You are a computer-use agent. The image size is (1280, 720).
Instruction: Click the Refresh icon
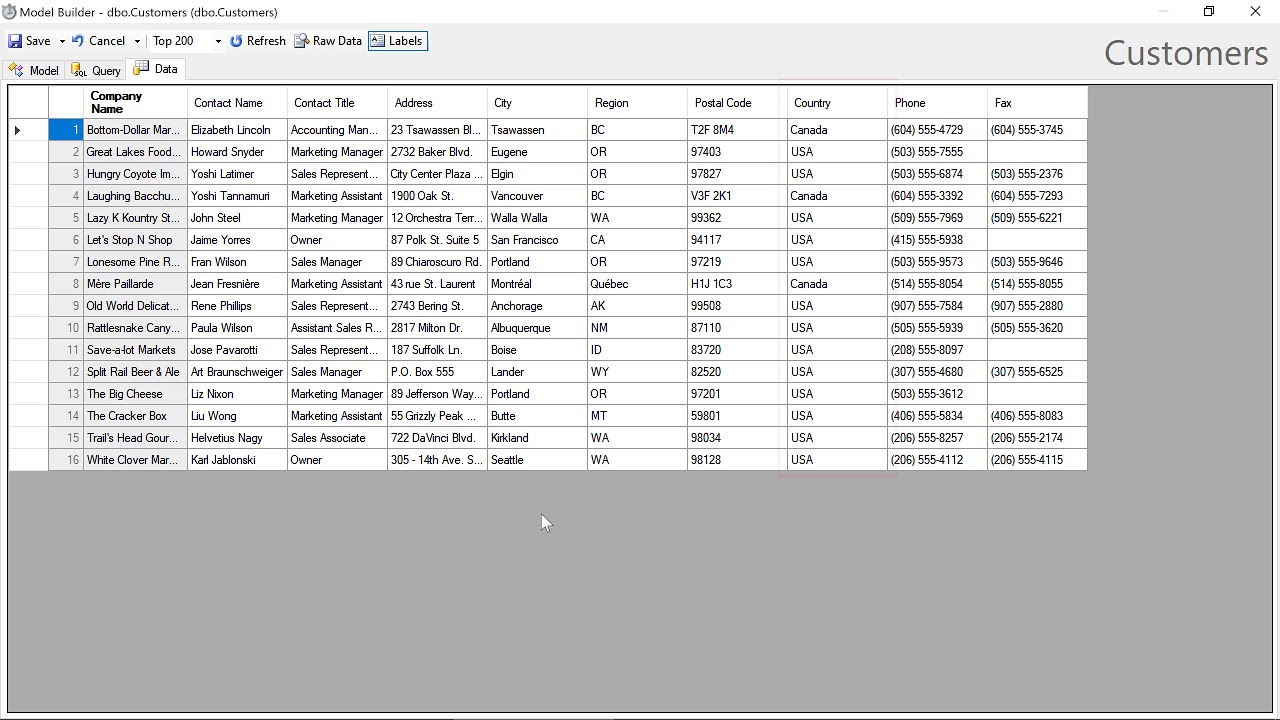[236, 41]
